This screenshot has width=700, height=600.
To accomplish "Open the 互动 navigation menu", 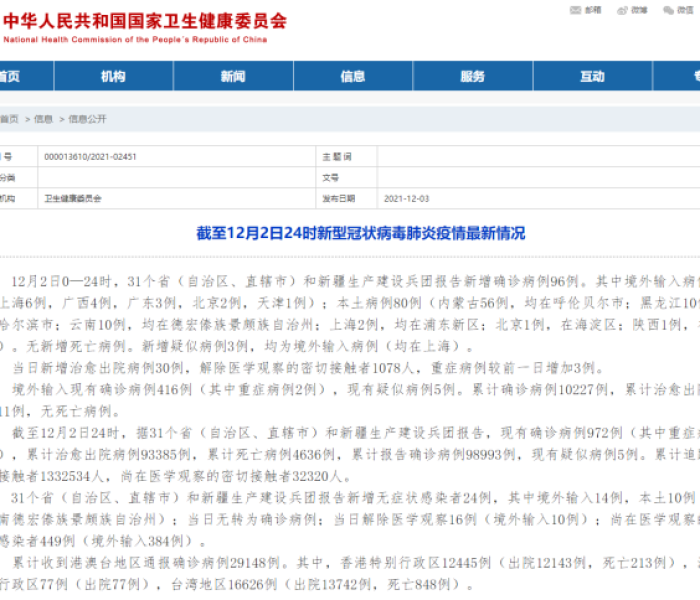I will [592, 76].
